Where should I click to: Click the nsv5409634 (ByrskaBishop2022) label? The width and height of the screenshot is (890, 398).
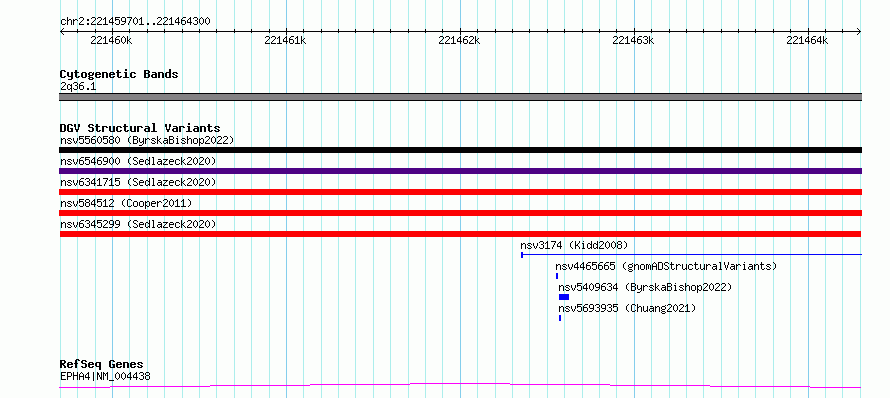[645, 287]
